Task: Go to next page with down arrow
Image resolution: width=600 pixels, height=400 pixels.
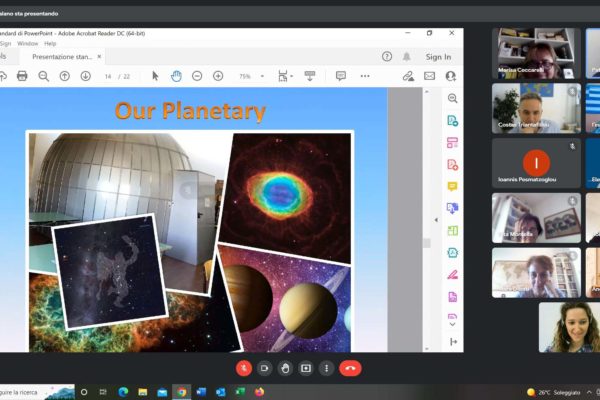Action: click(x=85, y=76)
